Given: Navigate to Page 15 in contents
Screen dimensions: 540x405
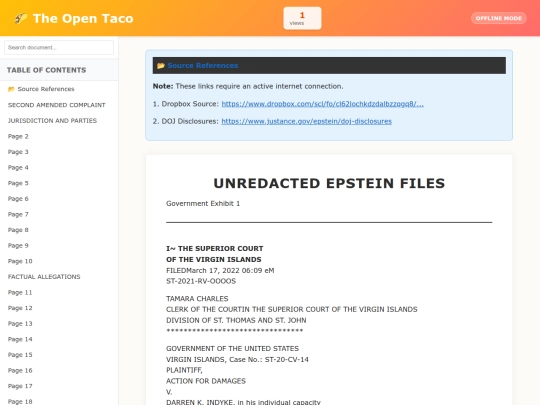Looking at the screenshot, I should pyautogui.click(x=20, y=355).
